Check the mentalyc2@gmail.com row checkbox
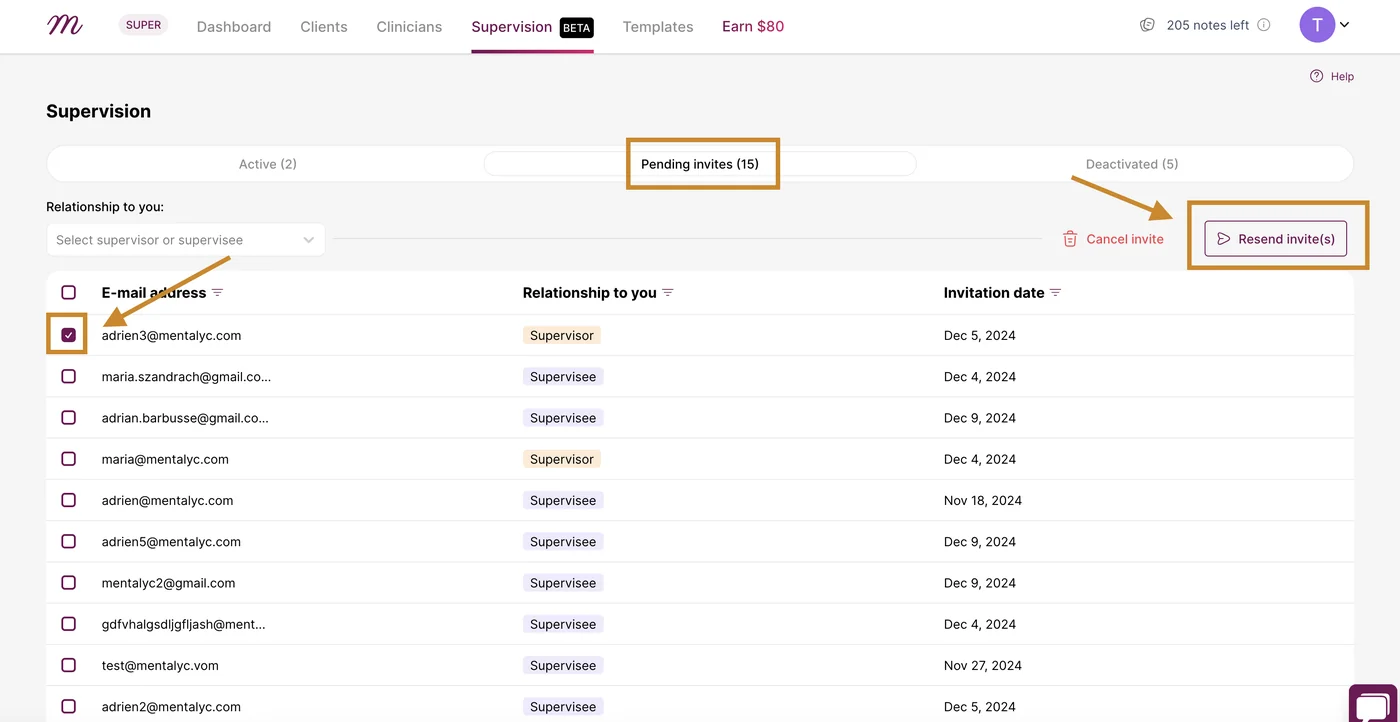Screen dimensions: 1400x722 click(x=69, y=583)
